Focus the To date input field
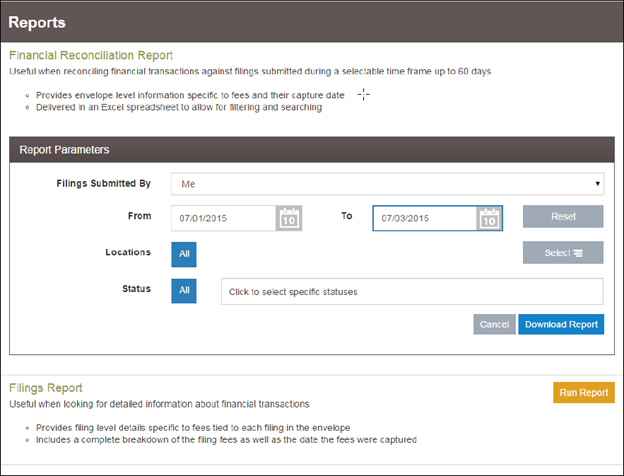The image size is (624, 476). tap(423, 218)
